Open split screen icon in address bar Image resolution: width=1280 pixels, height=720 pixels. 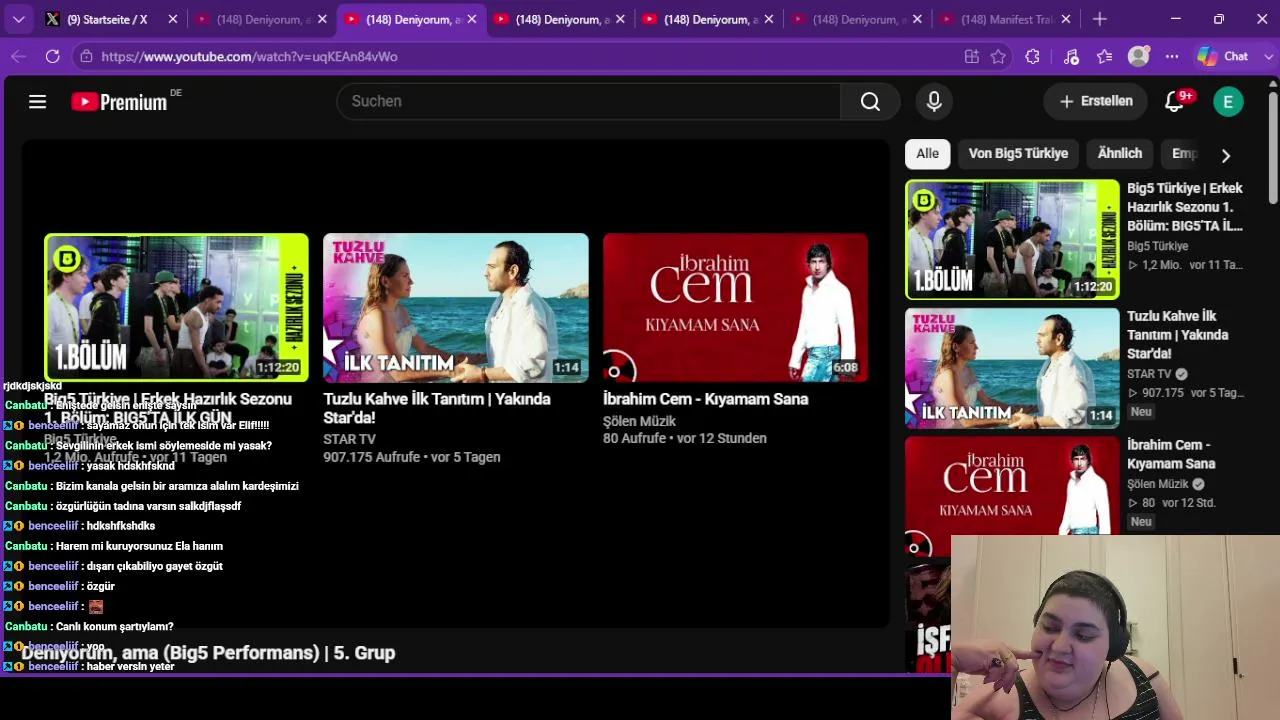pos(971,57)
